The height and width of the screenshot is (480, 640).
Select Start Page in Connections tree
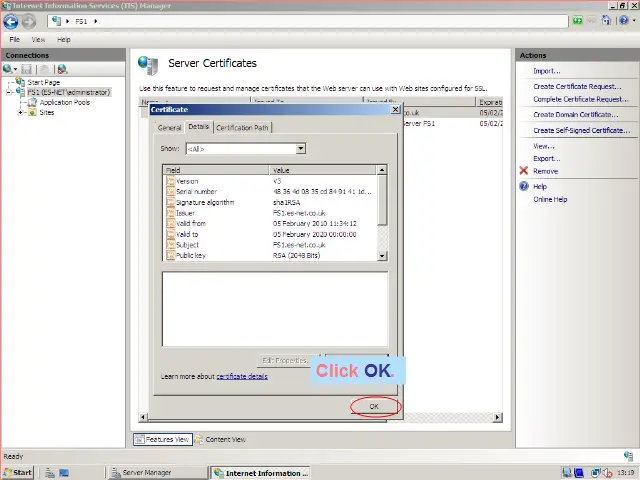pos(44,82)
